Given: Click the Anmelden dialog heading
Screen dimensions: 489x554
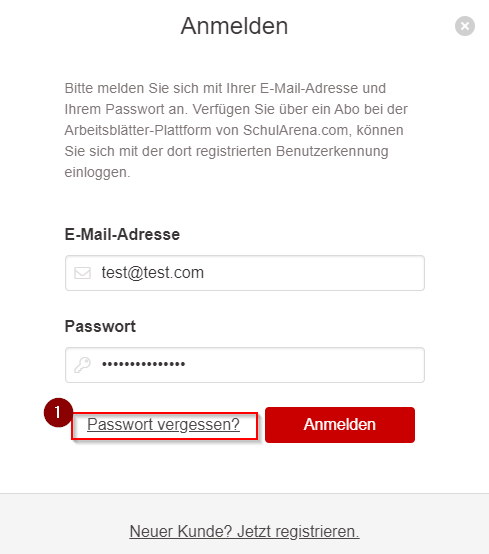Looking at the screenshot, I should [x=234, y=26].
